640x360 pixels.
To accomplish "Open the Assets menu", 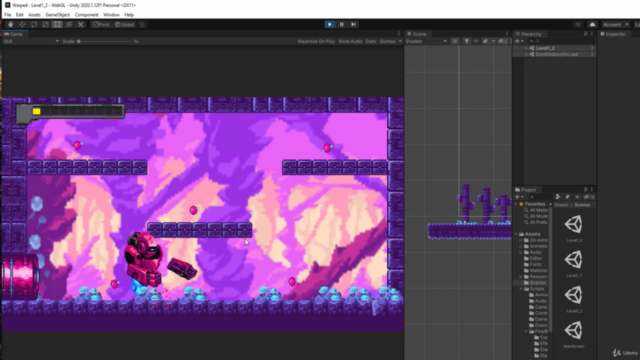I will tap(34, 15).
